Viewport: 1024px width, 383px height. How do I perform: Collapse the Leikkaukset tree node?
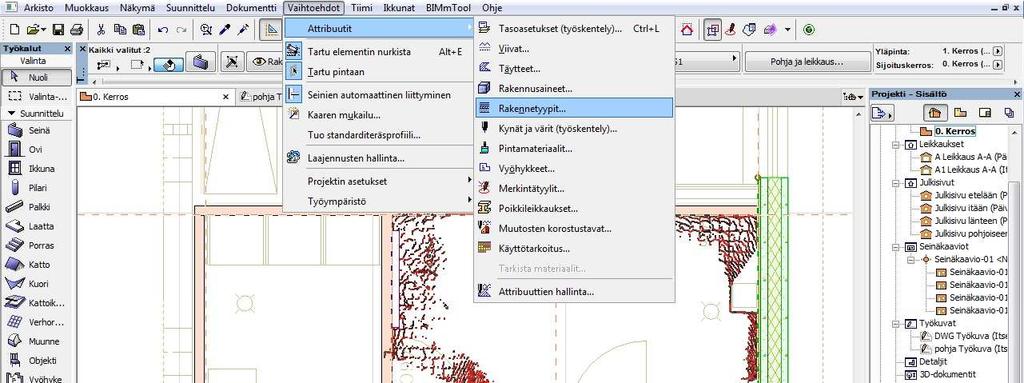897,144
